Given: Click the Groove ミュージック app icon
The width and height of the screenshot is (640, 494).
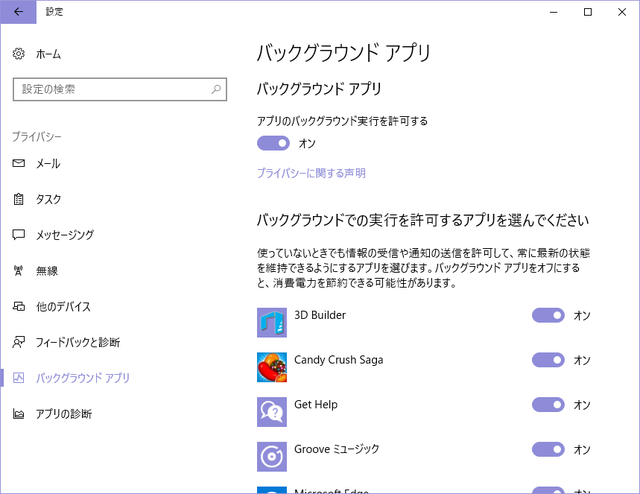Looking at the screenshot, I should coord(272,456).
